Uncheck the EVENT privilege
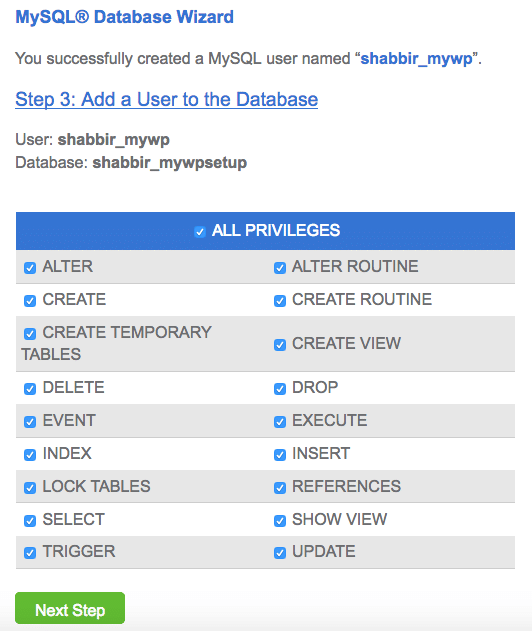 point(30,422)
